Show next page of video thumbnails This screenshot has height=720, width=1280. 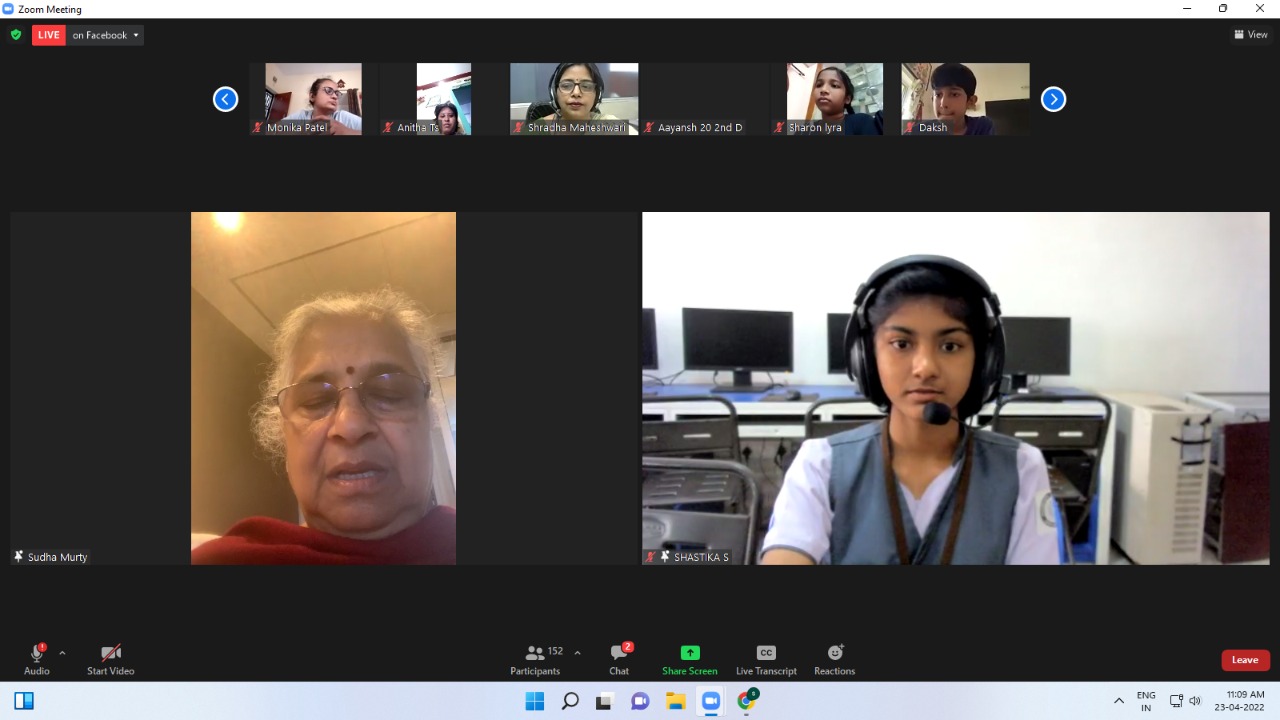tap(1053, 99)
